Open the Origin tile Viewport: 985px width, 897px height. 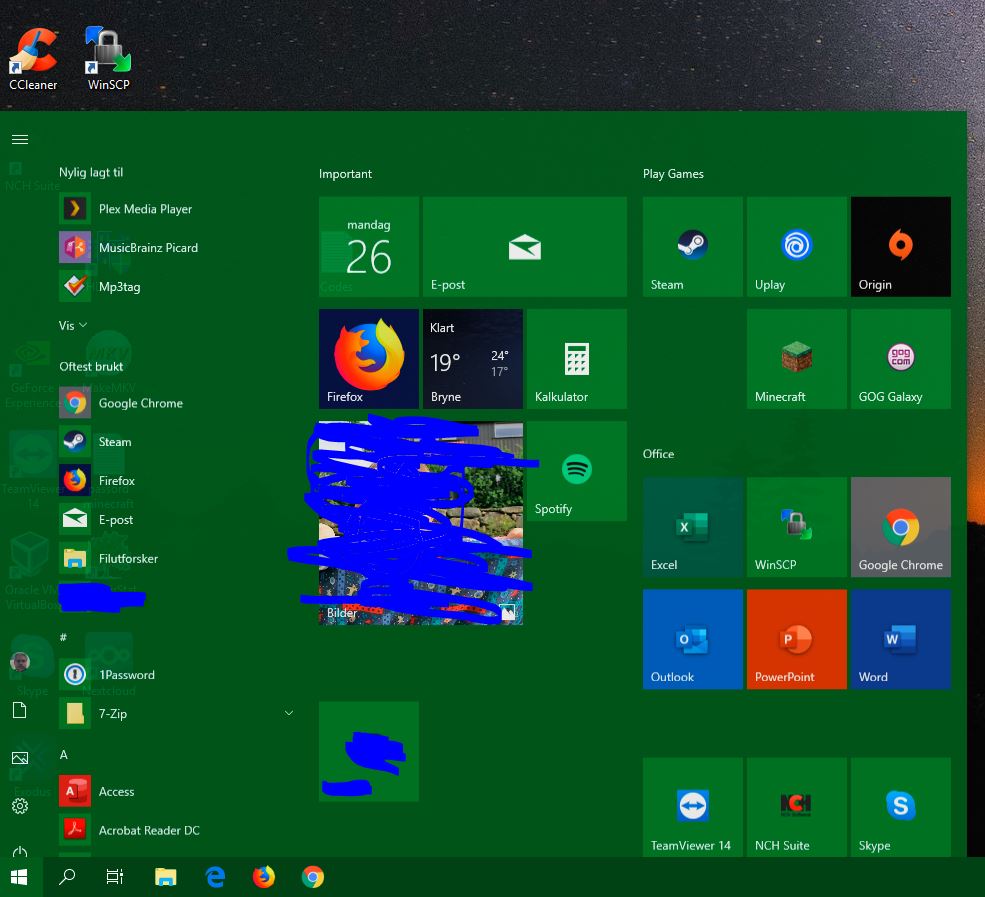900,246
